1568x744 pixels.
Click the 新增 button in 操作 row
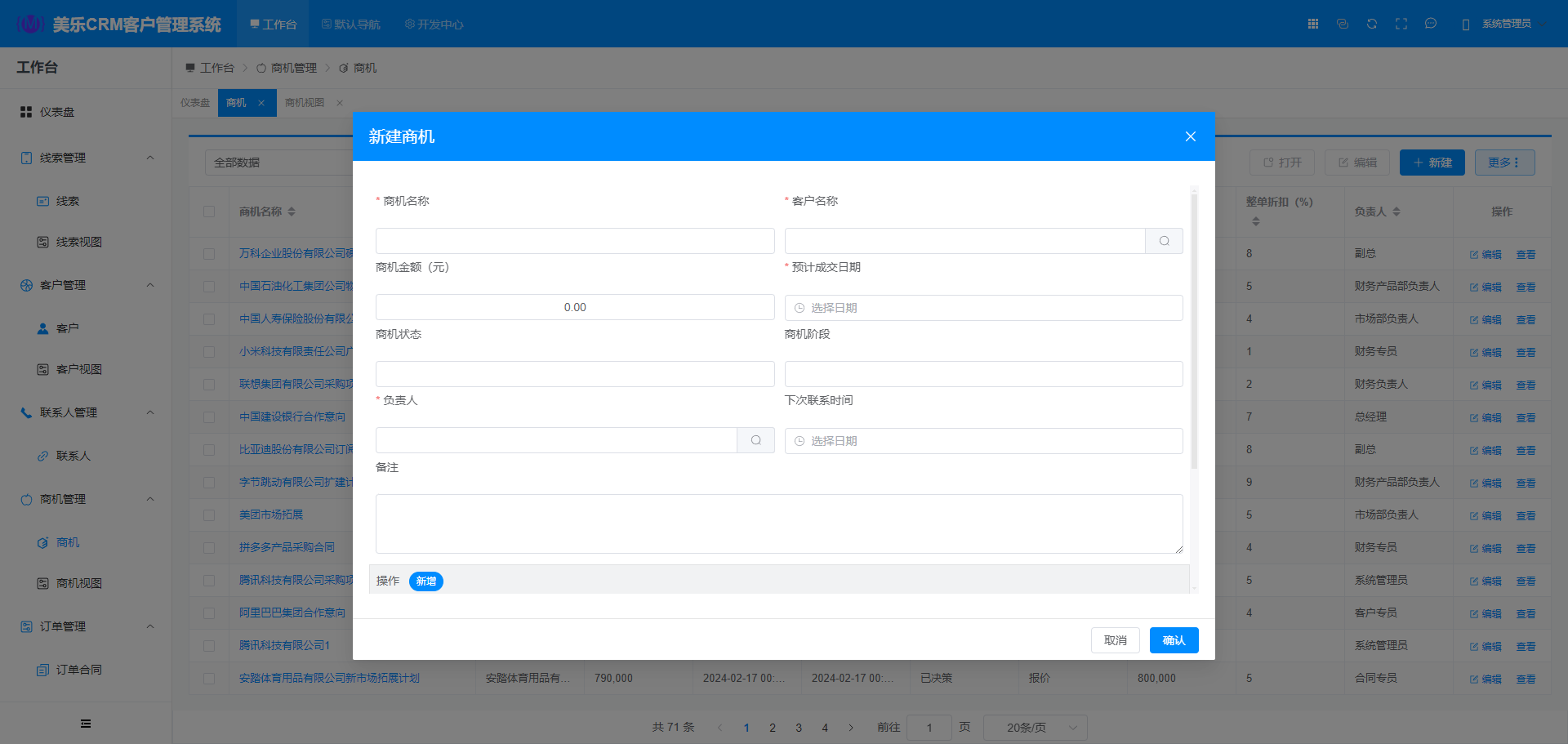coord(425,581)
